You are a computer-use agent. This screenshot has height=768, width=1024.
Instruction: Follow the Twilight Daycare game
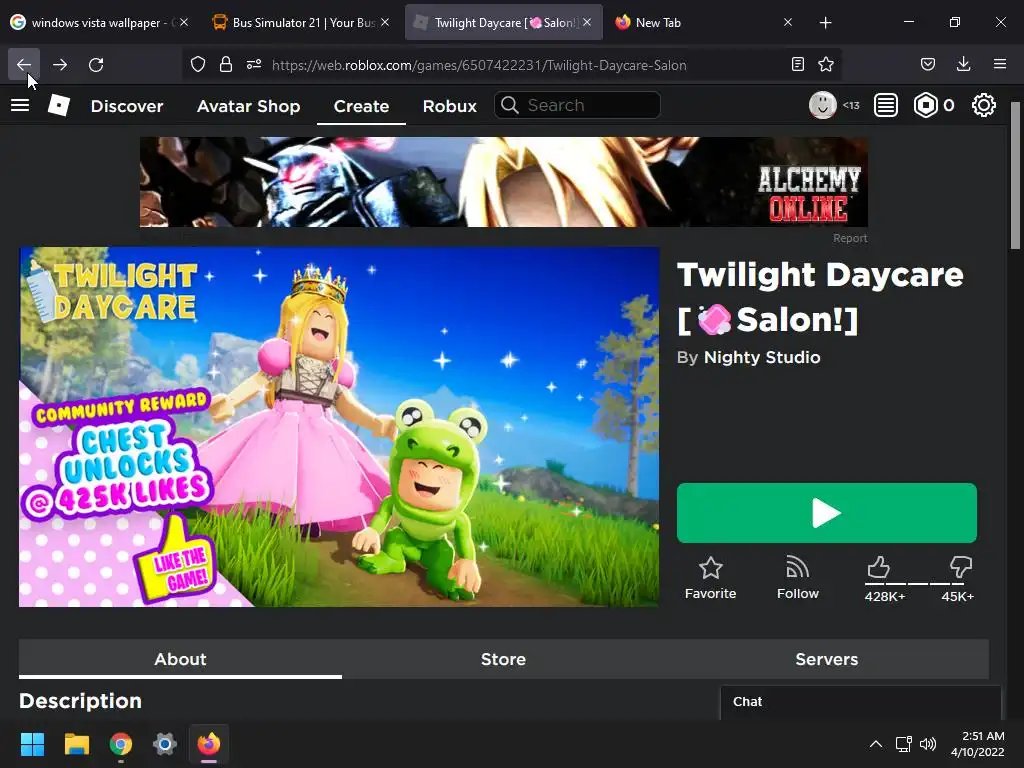797,578
